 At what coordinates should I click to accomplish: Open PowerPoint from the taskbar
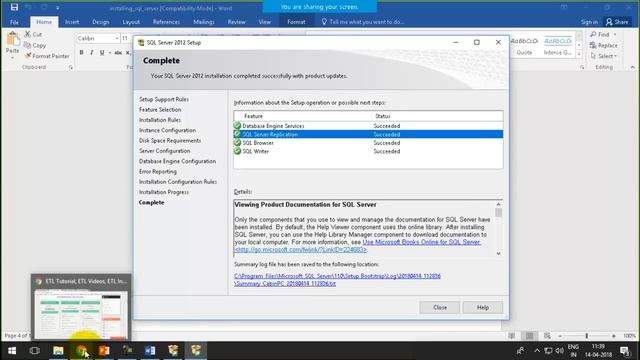(104, 351)
